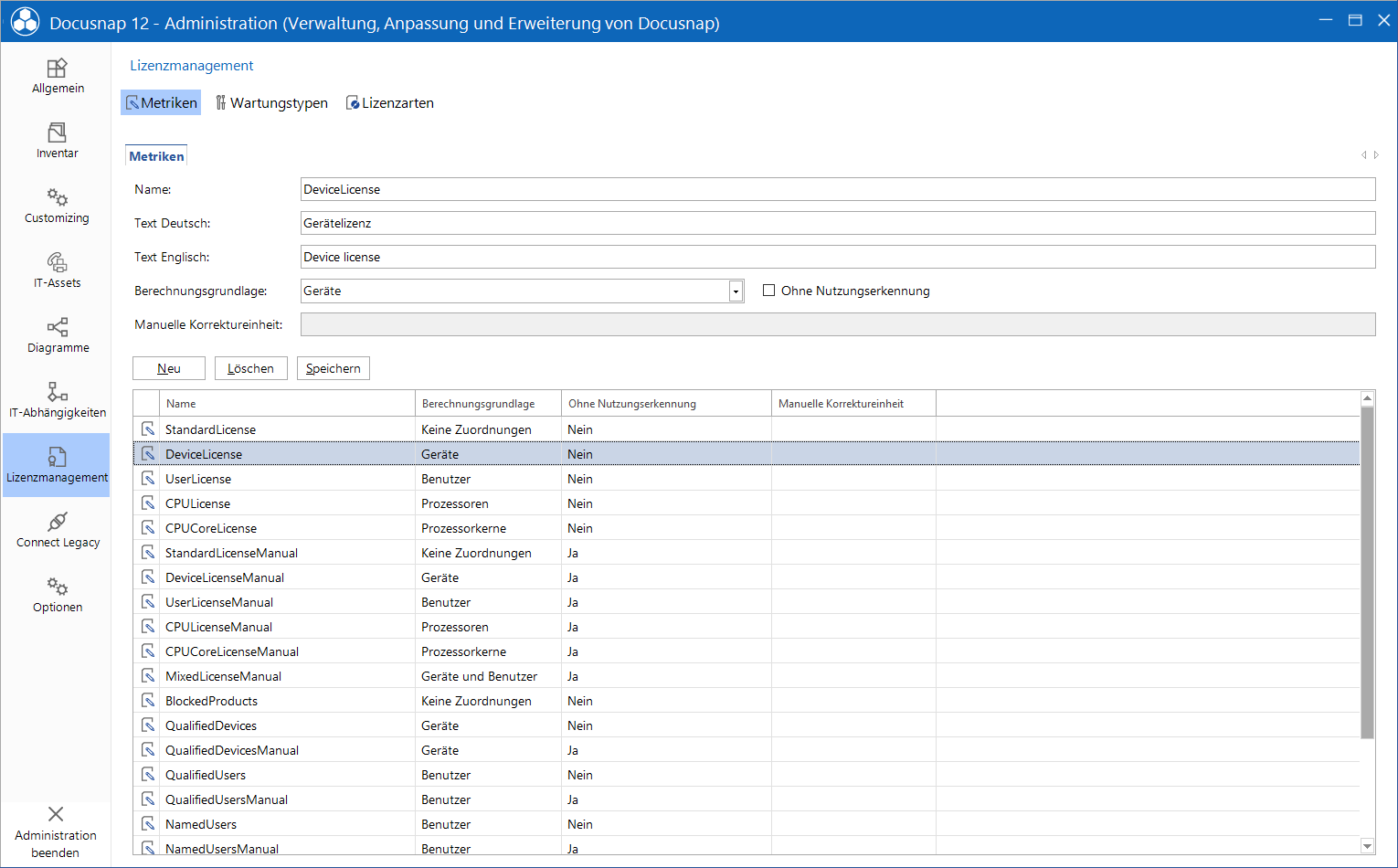This screenshot has width=1398, height=868.
Task: Open the Berechnungsgrundlage dropdown
Action: coord(736,291)
